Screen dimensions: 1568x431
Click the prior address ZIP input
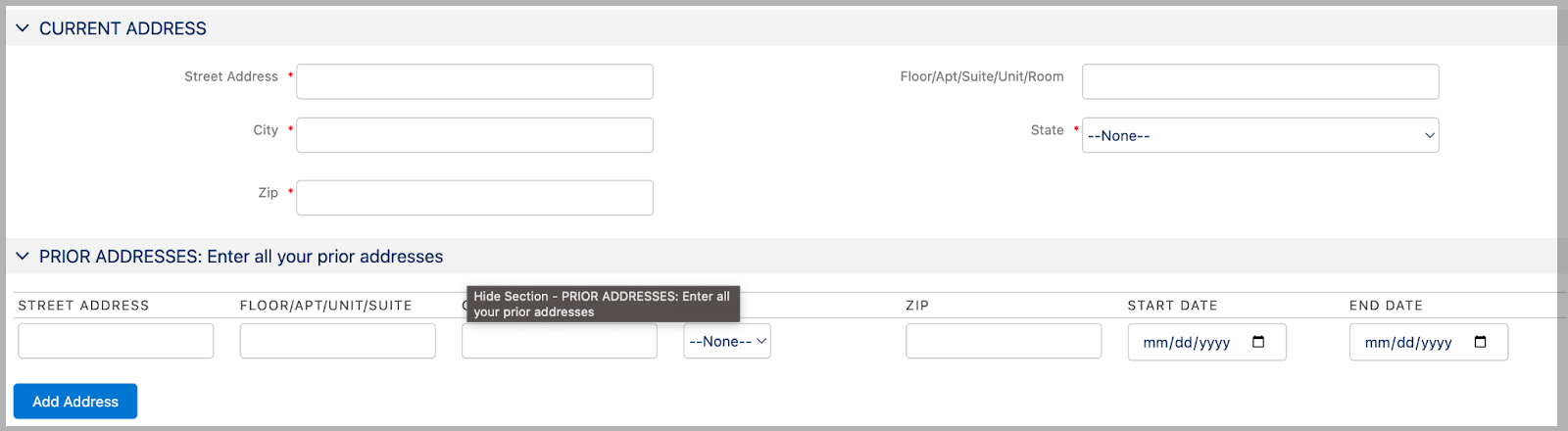(1003, 341)
